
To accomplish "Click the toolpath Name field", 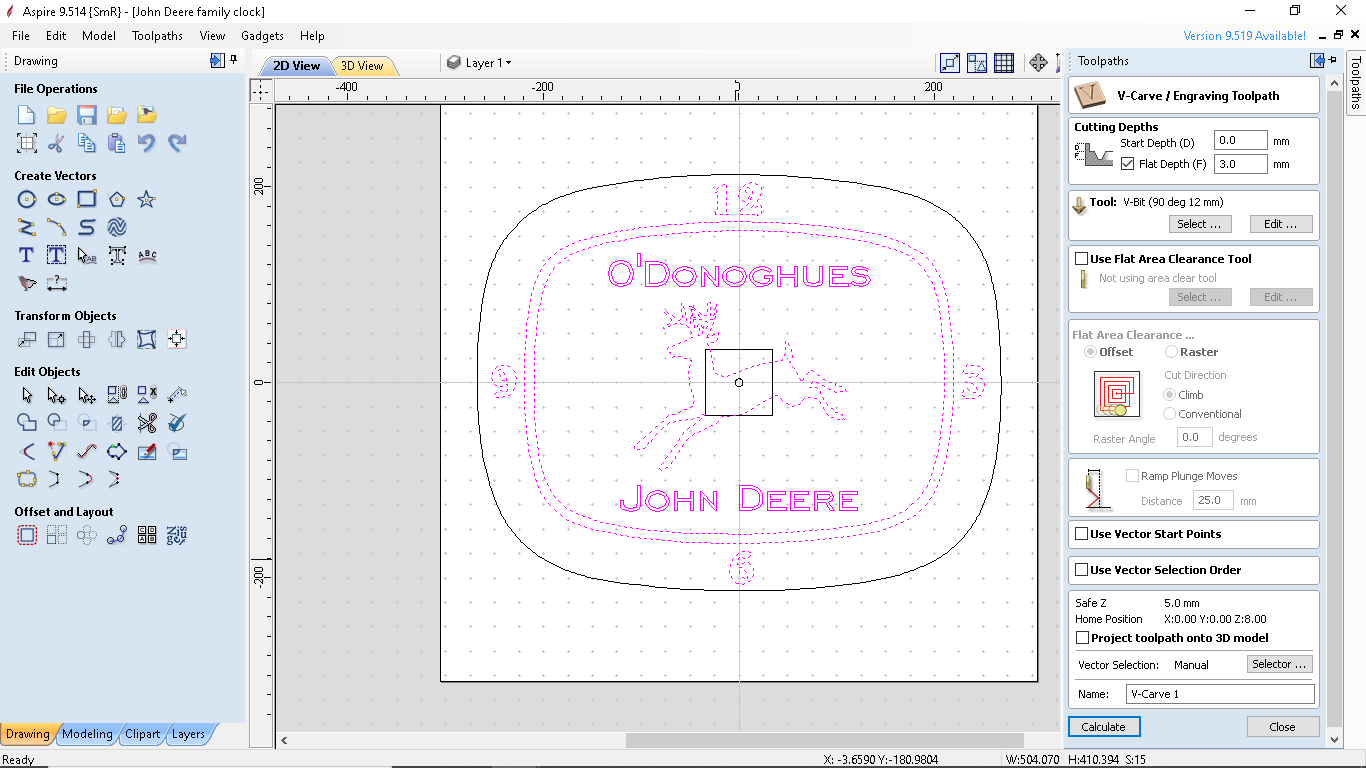I will [x=1220, y=694].
